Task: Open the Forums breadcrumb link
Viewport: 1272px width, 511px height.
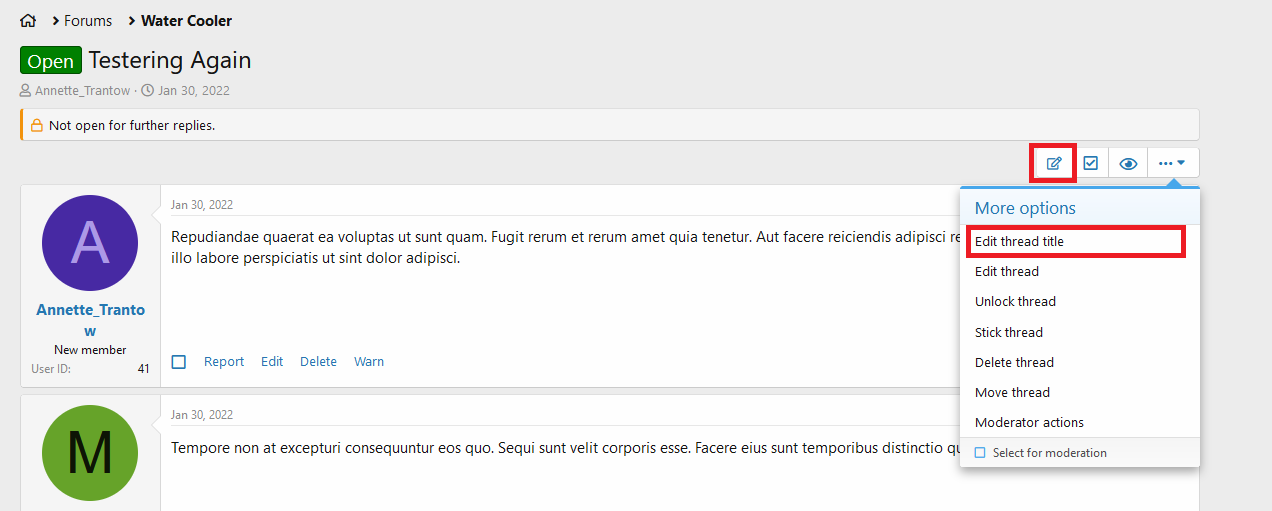Action: pyautogui.click(x=88, y=20)
